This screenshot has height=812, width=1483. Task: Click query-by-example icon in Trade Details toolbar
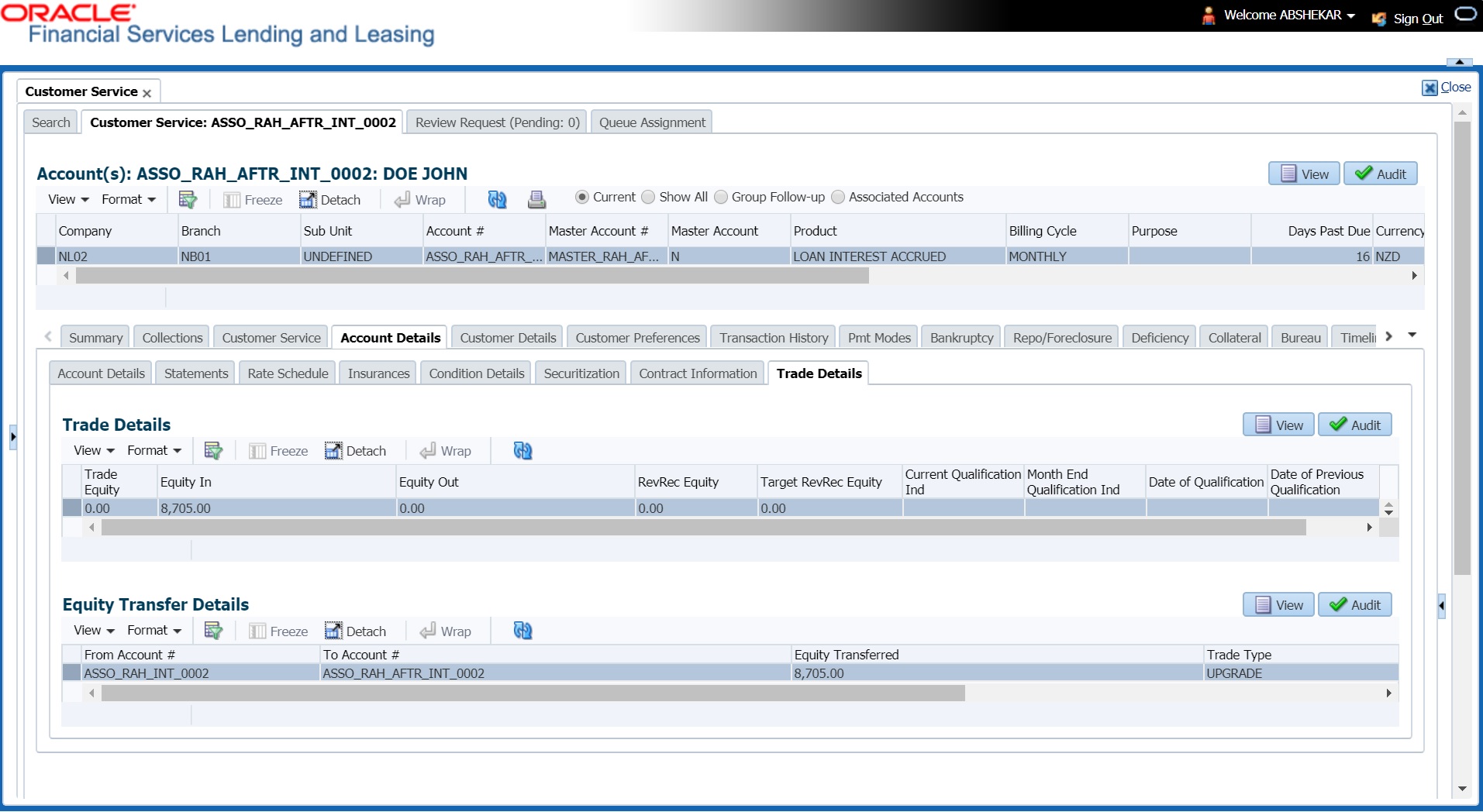pyautogui.click(x=213, y=450)
